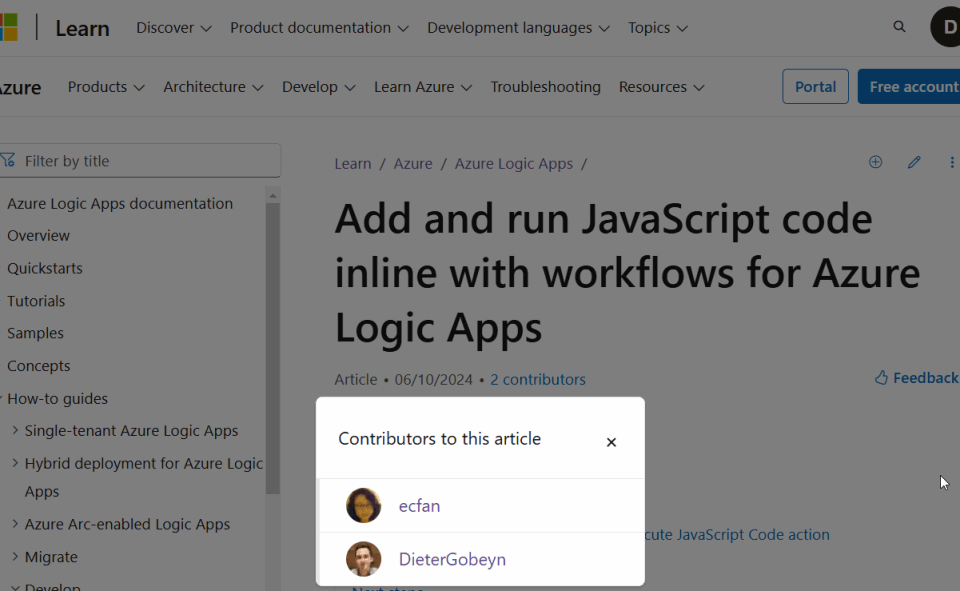Click the Microsoft logo icon
Viewport: 960px width, 591px height.
coord(9,28)
